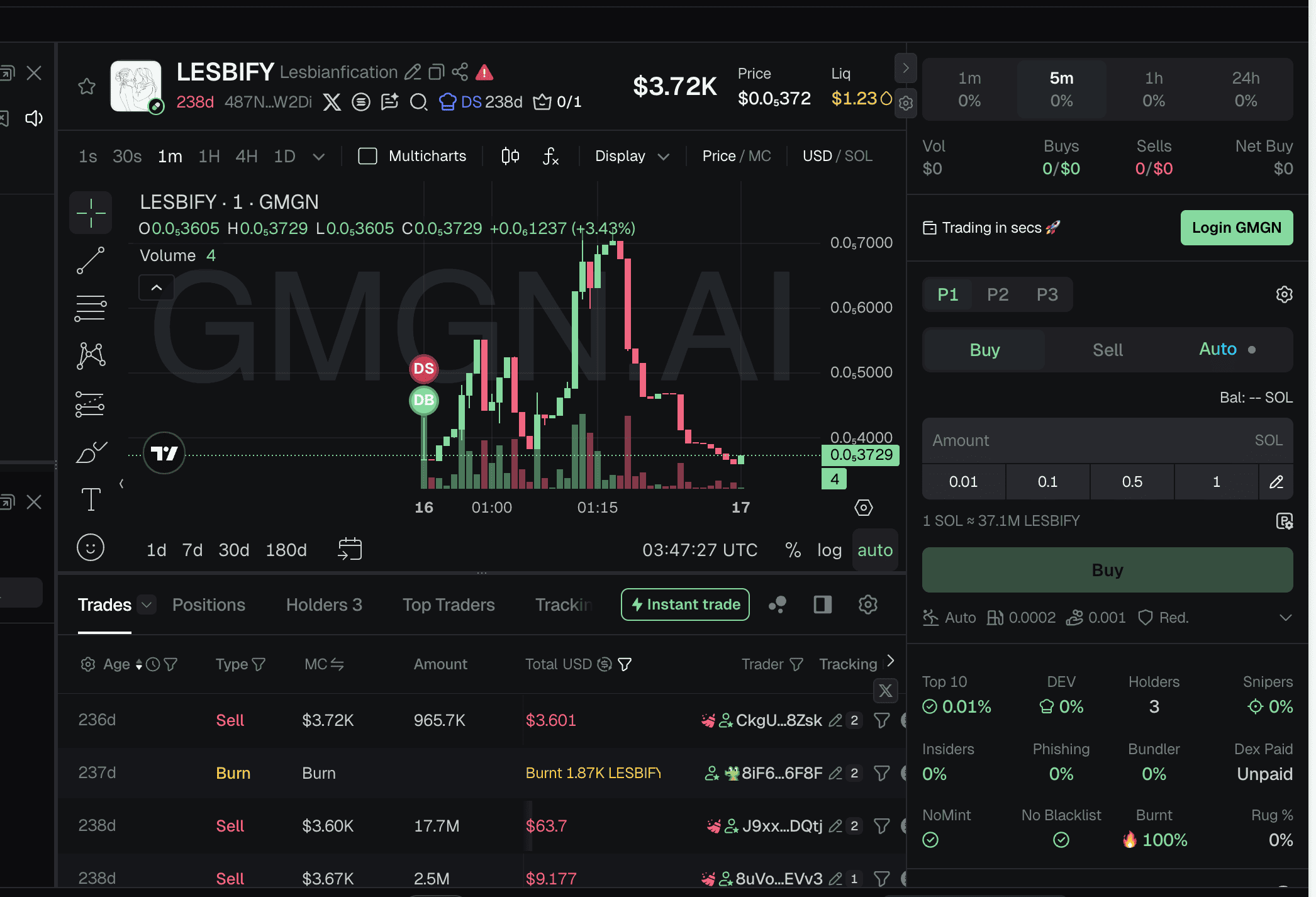Image resolution: width=1316 pixels, height=897 pixels.
Task: Switch to the Sell tab
Action: click(x=1107, y=350)
